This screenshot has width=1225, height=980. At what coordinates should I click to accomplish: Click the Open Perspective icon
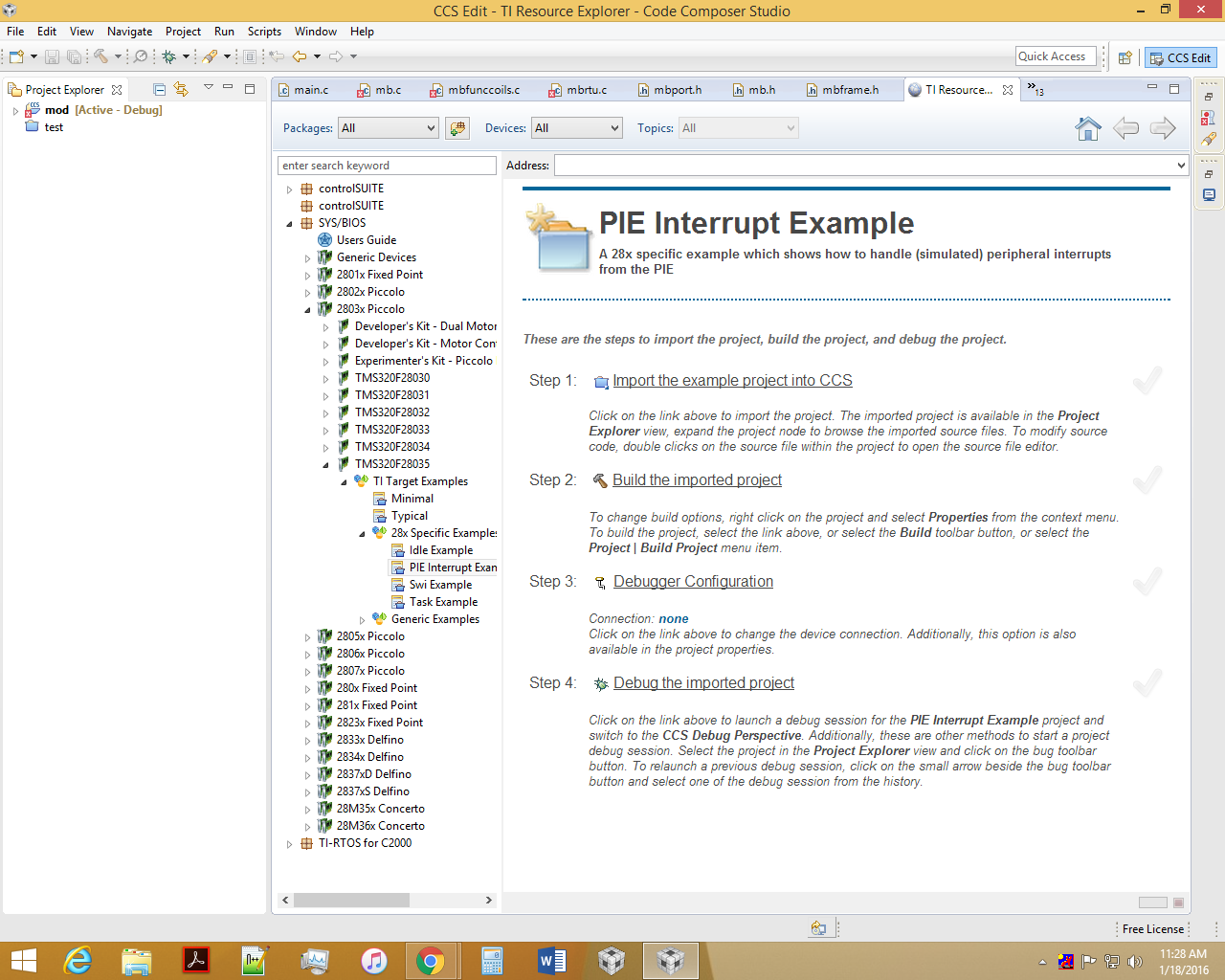pos(1125,57)
